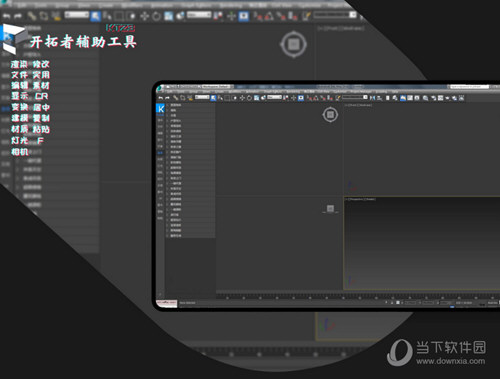This screenshot has width=500, height=379.
Task: Click the Mirror tool in framed window
Action: pyautogui.click(x=372, y=98)
